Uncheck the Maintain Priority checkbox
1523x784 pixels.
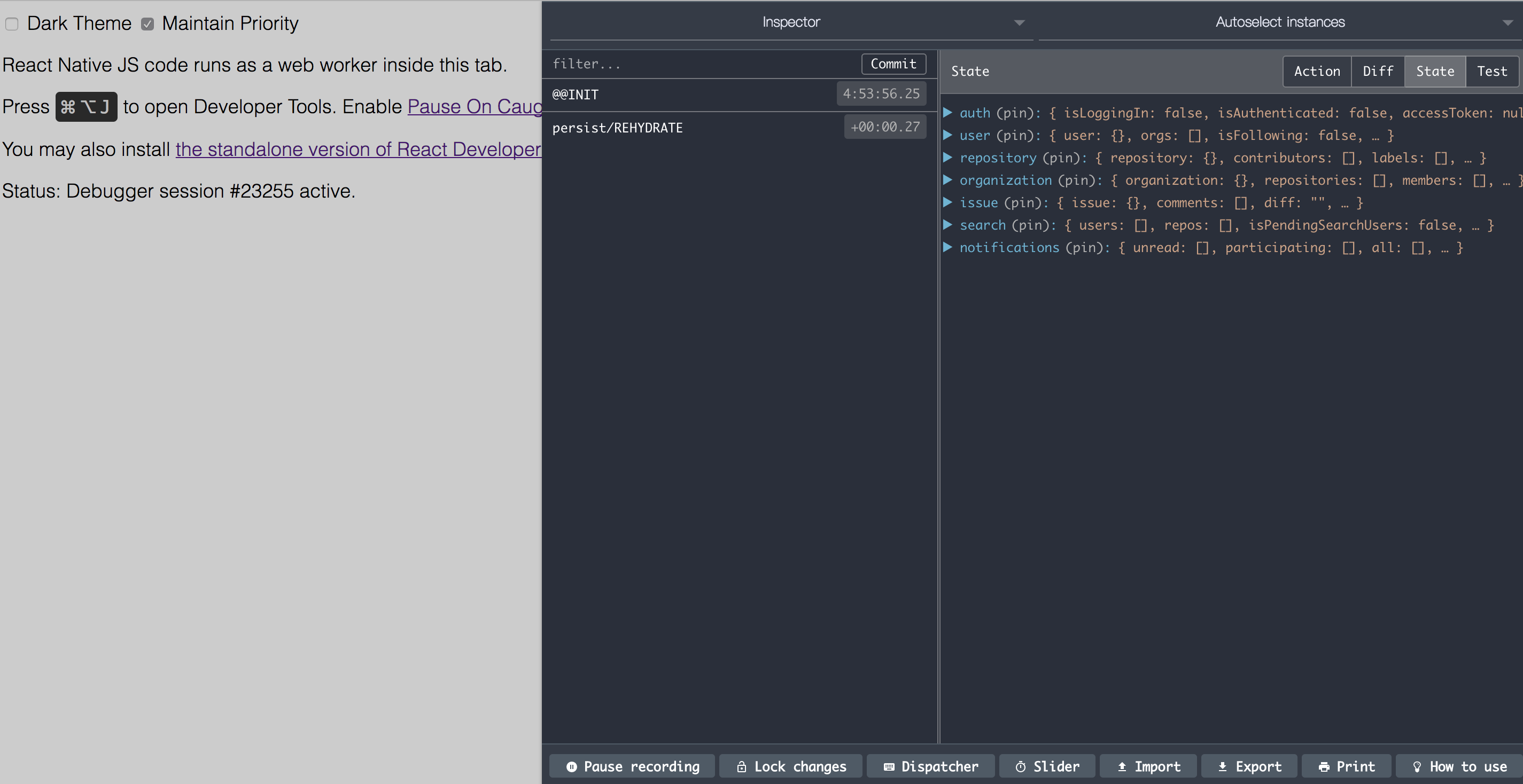[147, 23]
